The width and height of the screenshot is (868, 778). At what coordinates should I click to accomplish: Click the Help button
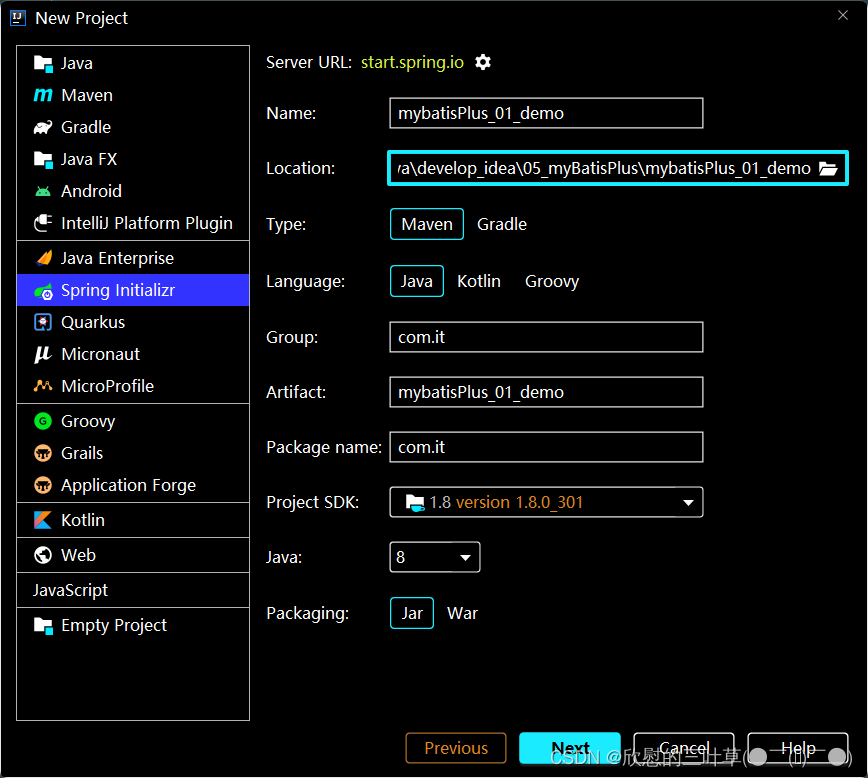coord(798,748)
